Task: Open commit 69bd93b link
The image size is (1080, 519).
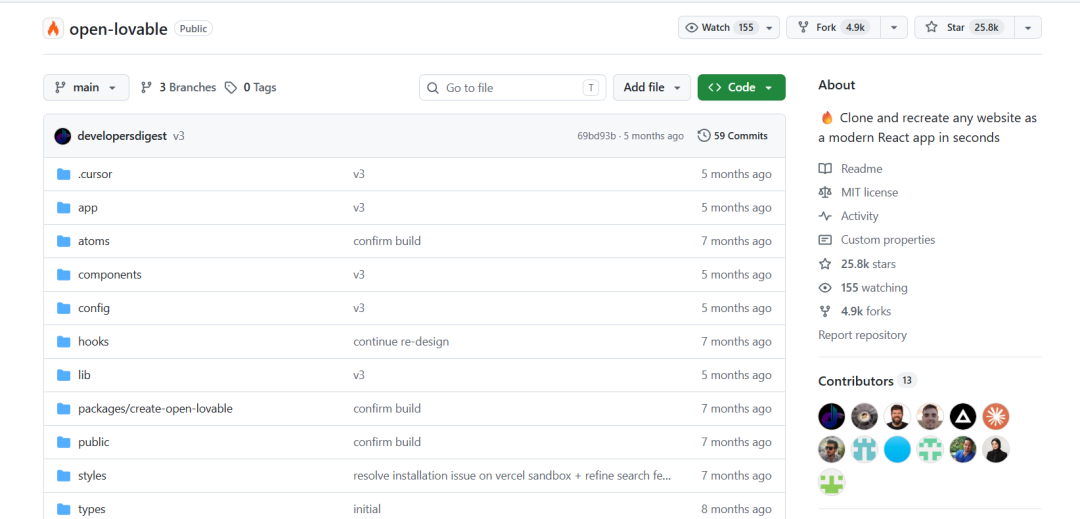Action: tap(596, 136)
